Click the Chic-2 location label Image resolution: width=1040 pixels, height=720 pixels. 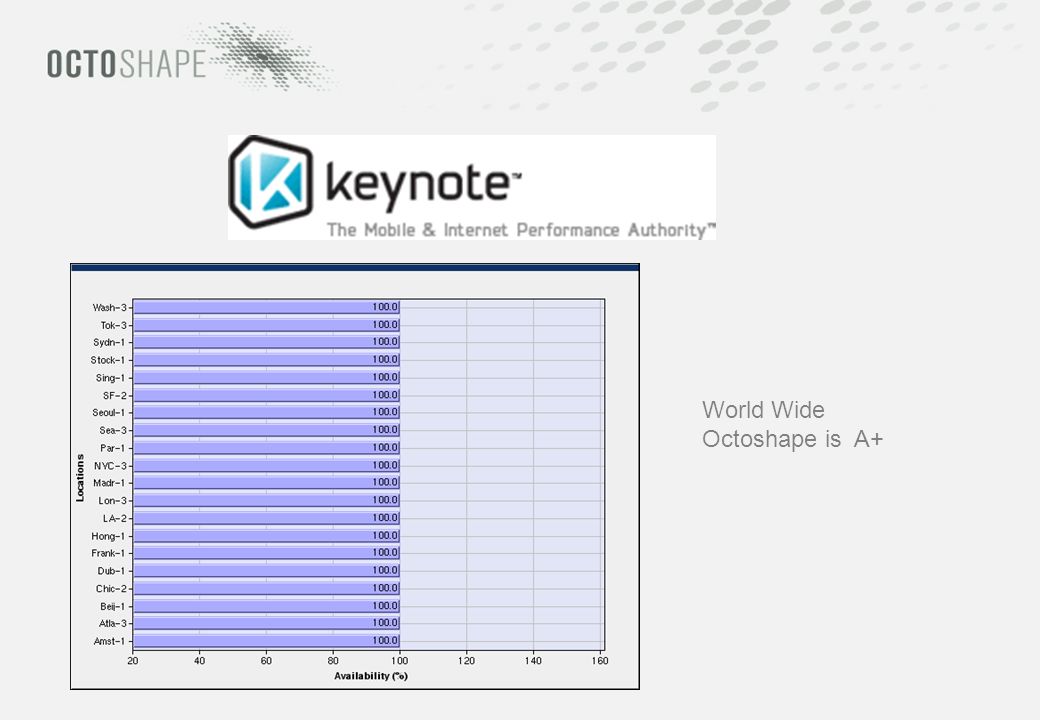point(111,589)
